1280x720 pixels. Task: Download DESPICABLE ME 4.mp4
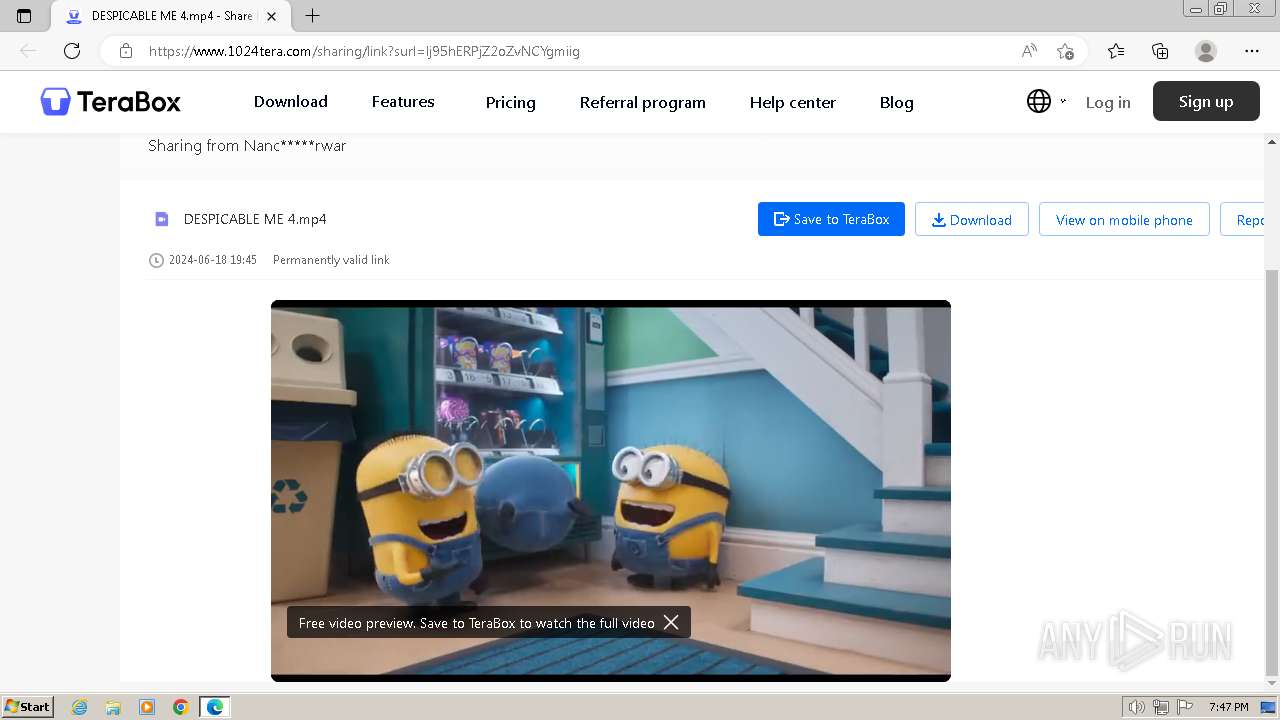tap(972, 219)
